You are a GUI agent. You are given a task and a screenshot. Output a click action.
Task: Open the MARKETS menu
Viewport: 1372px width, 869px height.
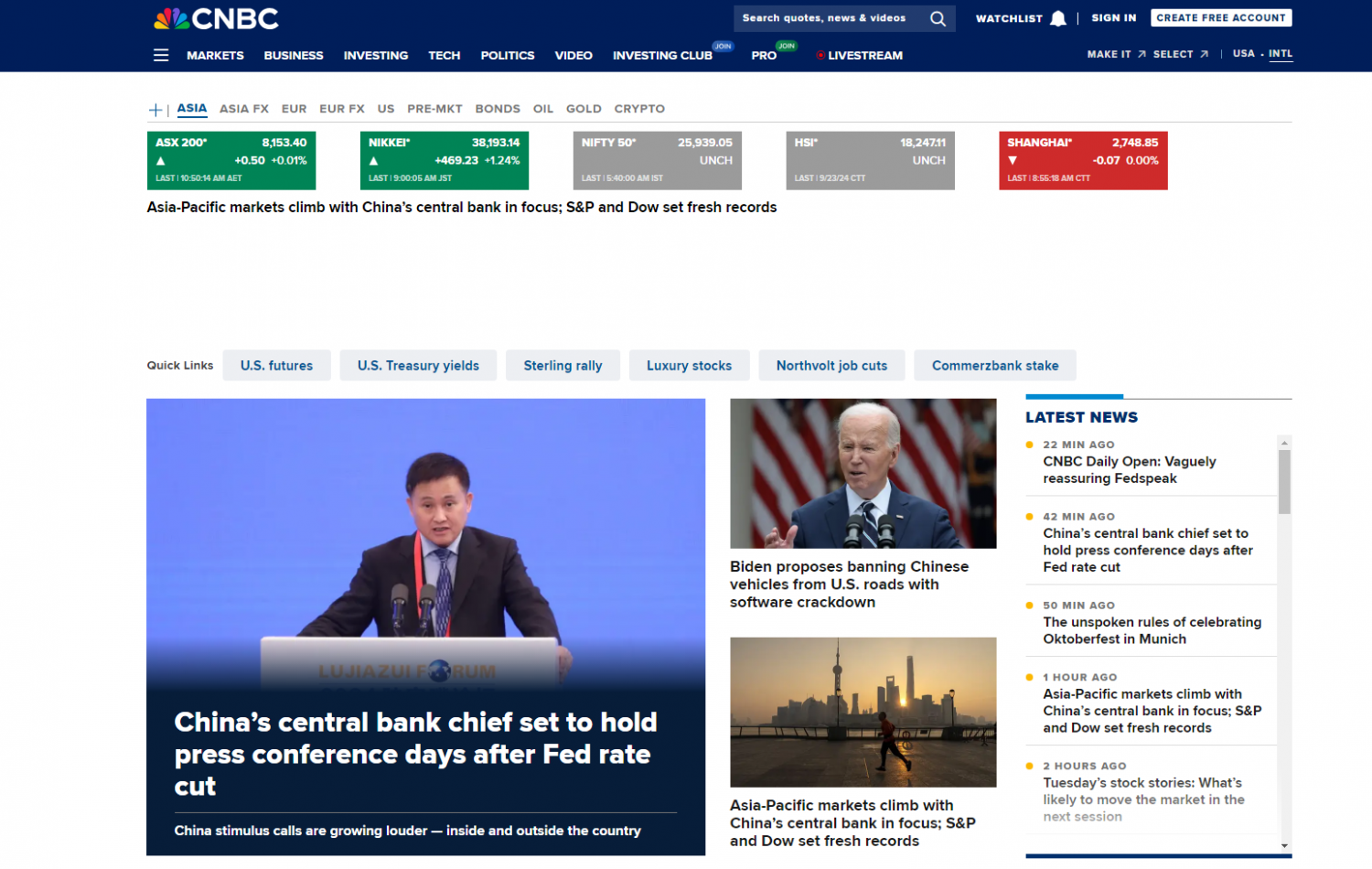coord(215,56)
